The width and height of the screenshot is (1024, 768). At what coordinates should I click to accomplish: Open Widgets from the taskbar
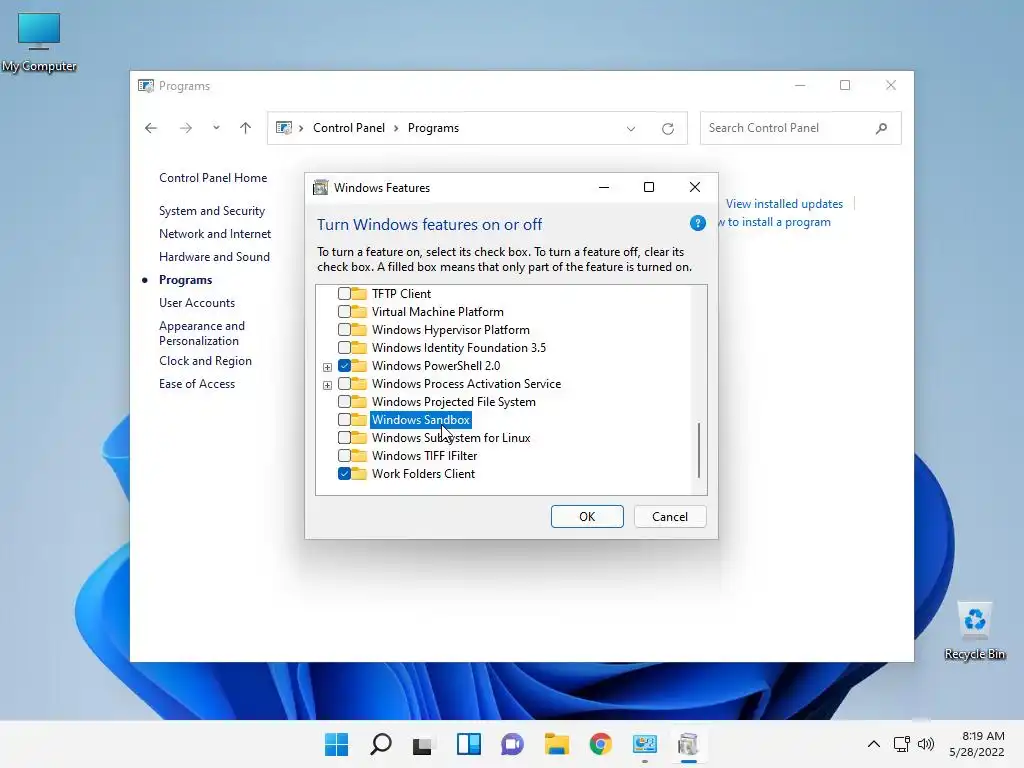click(x=468, y=744)
